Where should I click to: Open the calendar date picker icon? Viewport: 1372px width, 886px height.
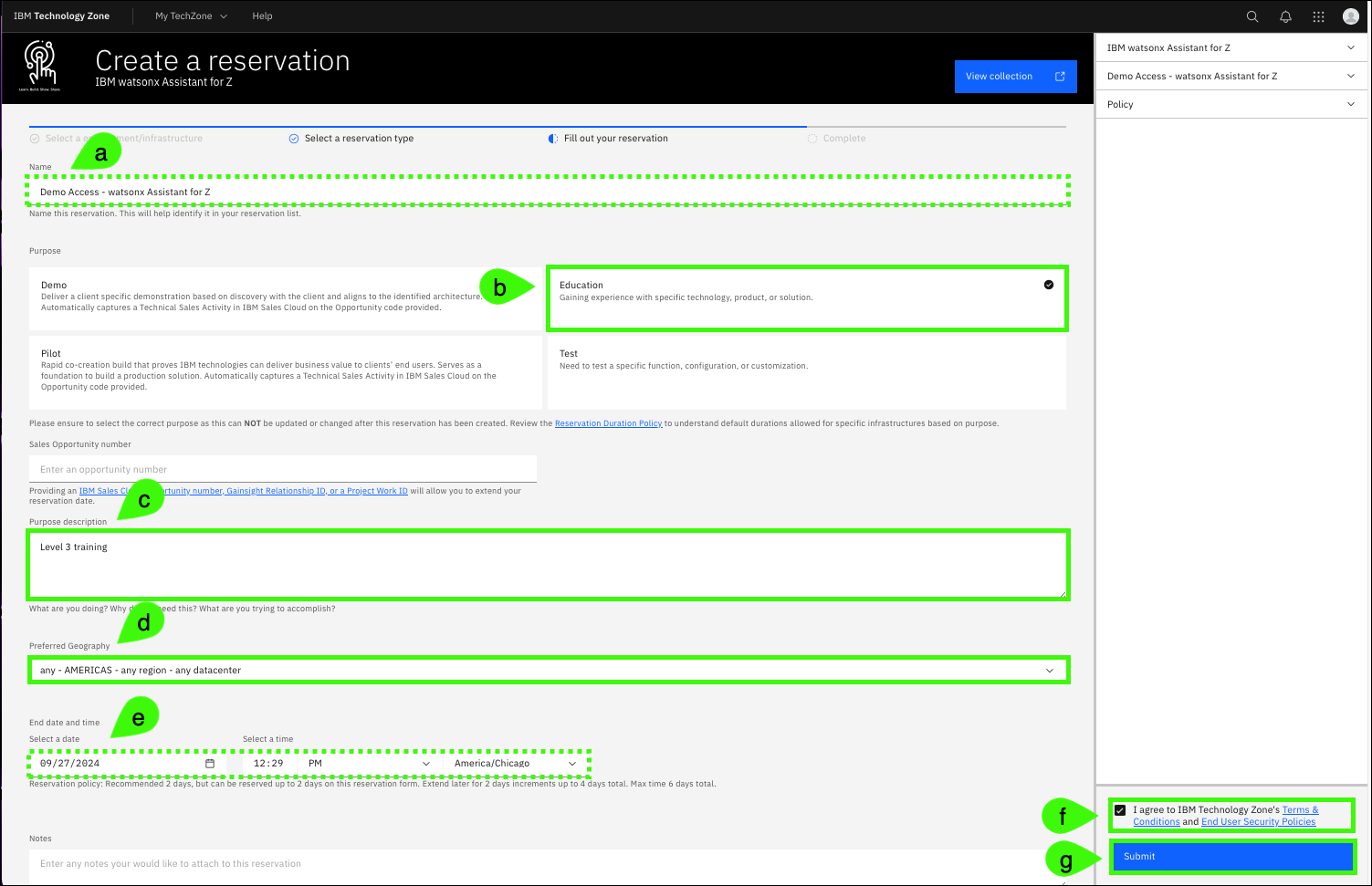(210, 764)
